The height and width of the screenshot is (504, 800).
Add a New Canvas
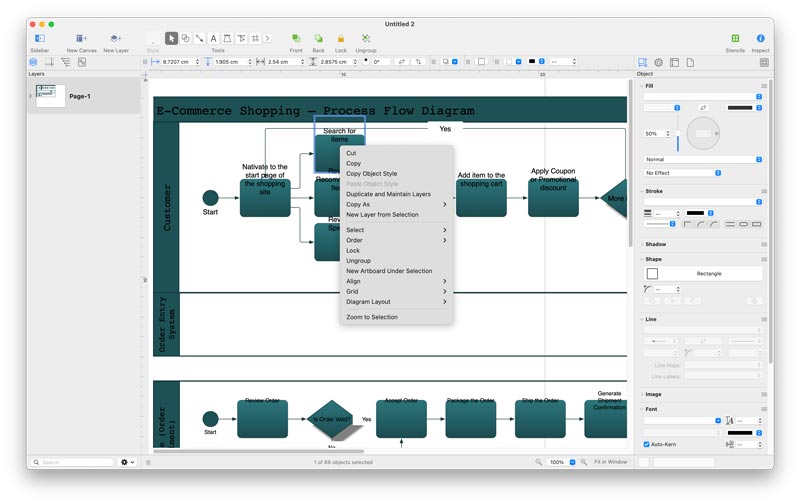point(81,38)
